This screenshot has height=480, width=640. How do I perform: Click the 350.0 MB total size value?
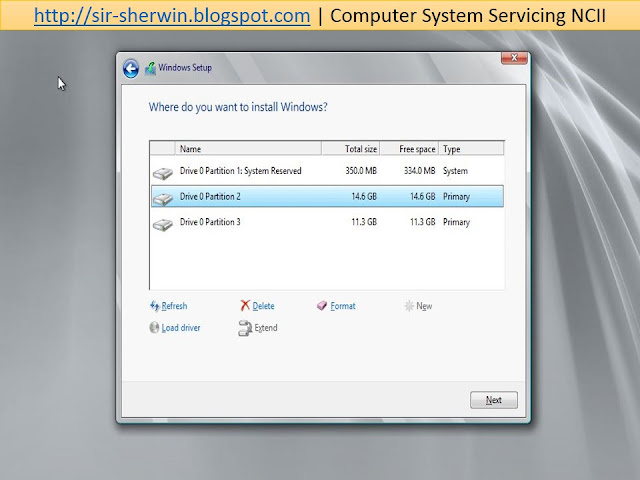point(361,171)
